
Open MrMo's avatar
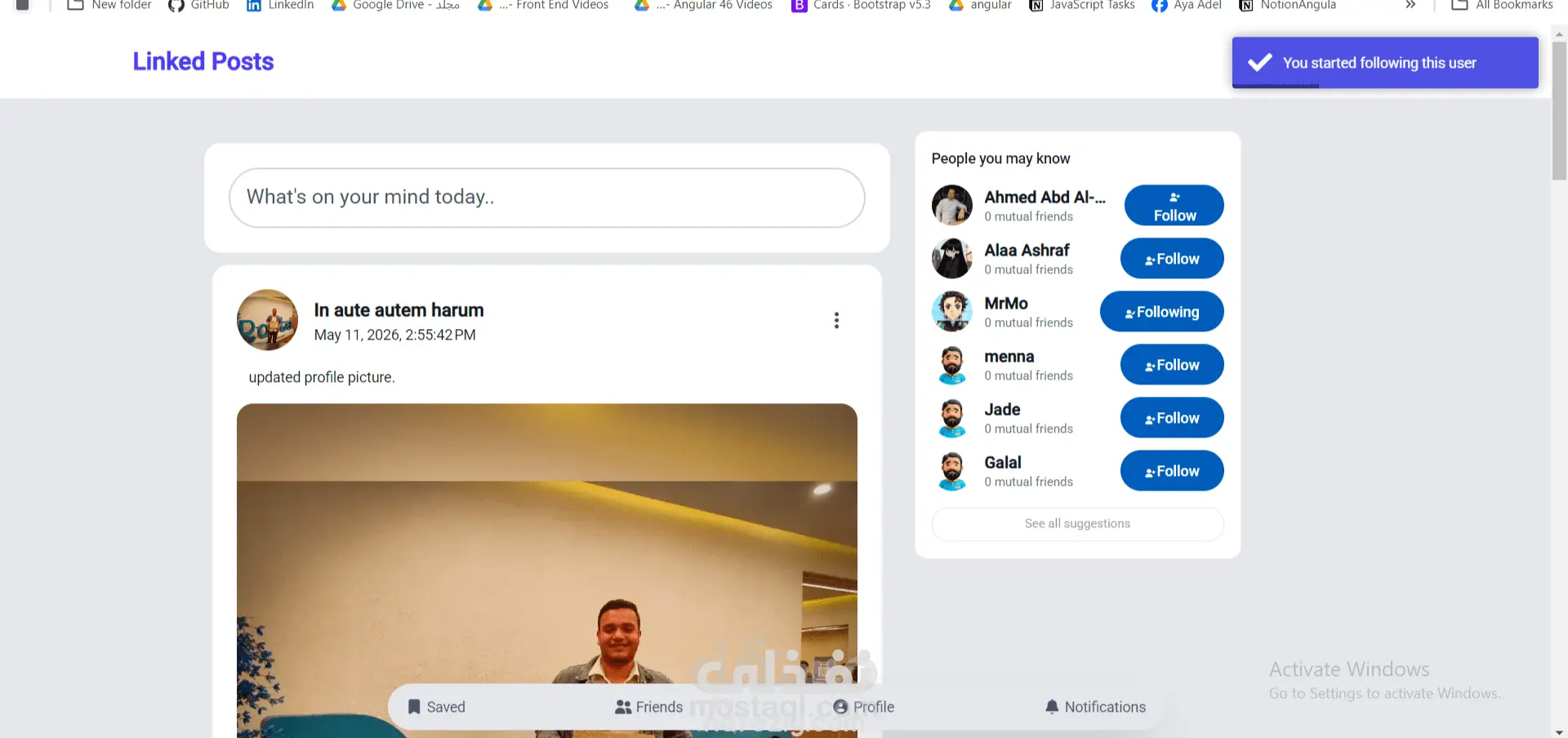pyautogui.click(x=952, y=312)
